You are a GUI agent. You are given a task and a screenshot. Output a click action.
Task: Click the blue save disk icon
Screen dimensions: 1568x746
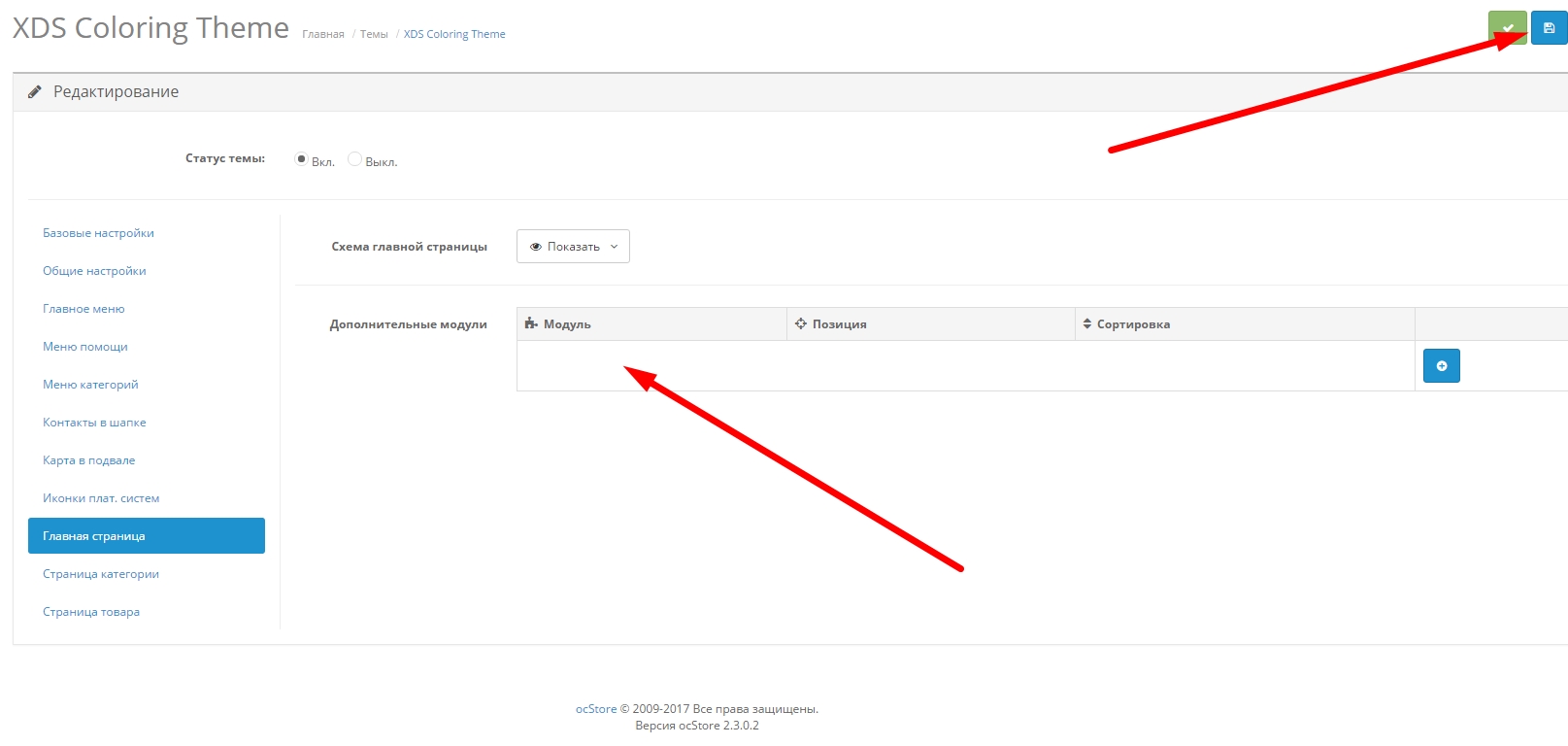[1549, 28]
